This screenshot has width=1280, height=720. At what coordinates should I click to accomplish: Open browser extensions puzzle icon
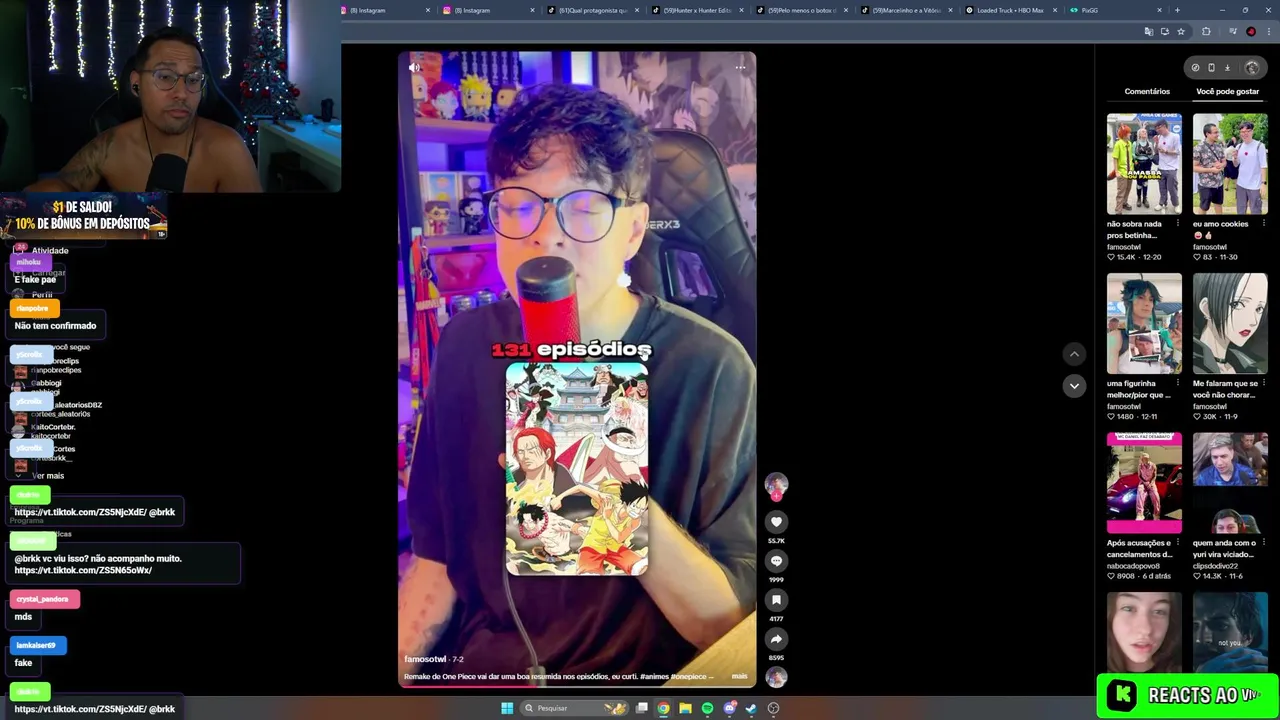(x=1206, y=32)
